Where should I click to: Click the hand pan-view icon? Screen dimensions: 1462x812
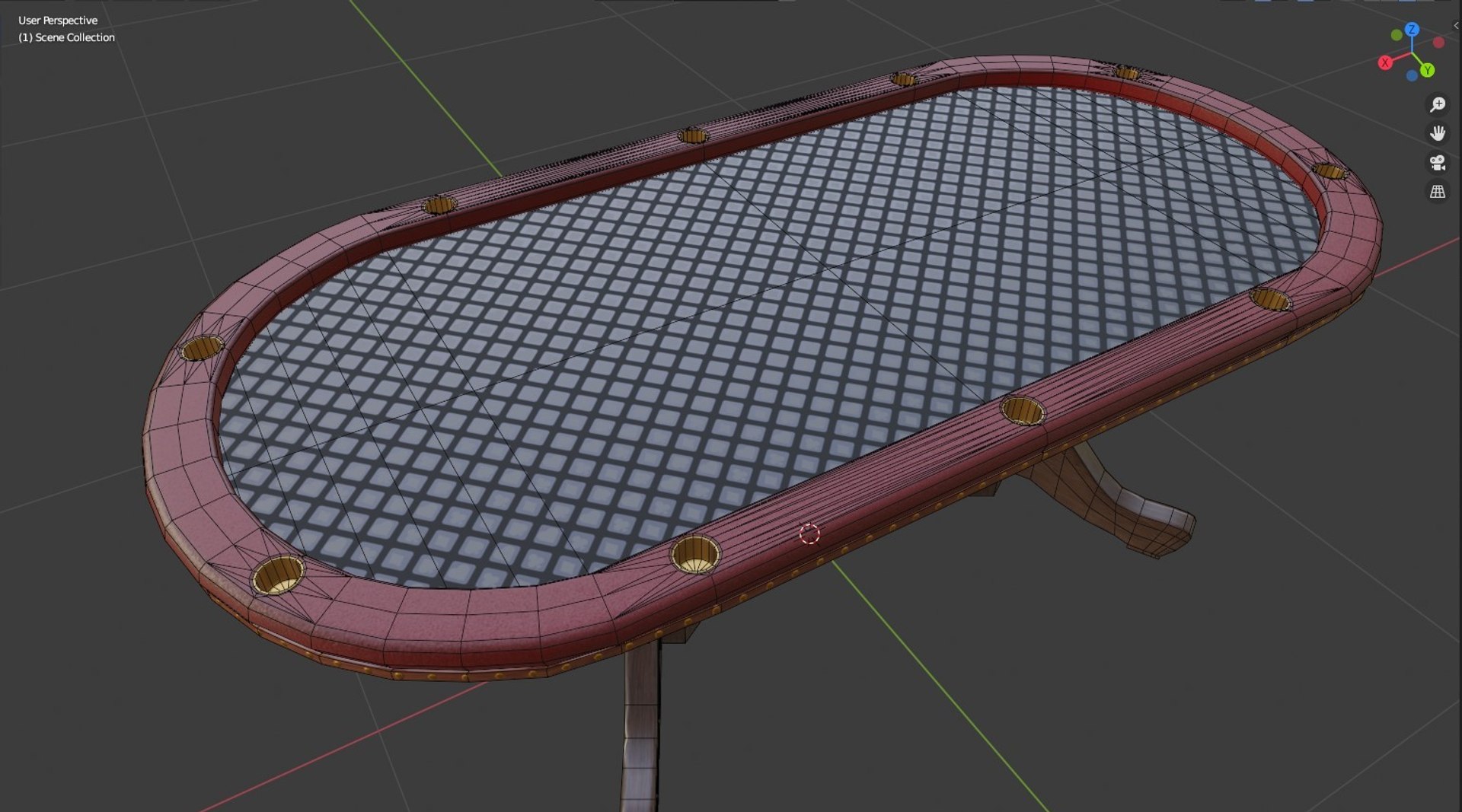click(x=1438, y=133)
